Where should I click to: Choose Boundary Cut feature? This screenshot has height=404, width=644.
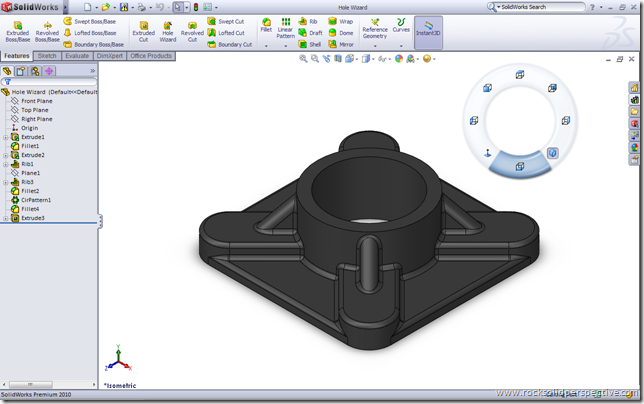(230, 44)
